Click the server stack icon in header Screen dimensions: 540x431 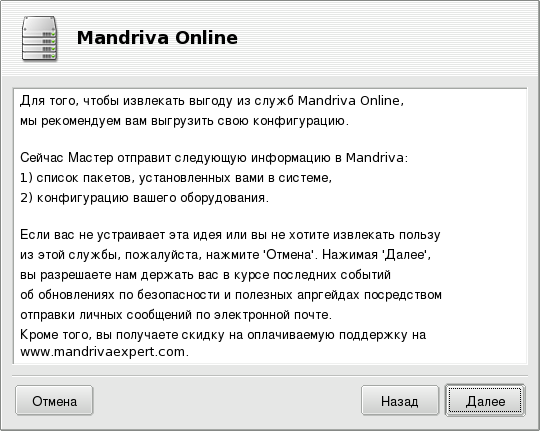pyautogui.click(x=39, y=39)
